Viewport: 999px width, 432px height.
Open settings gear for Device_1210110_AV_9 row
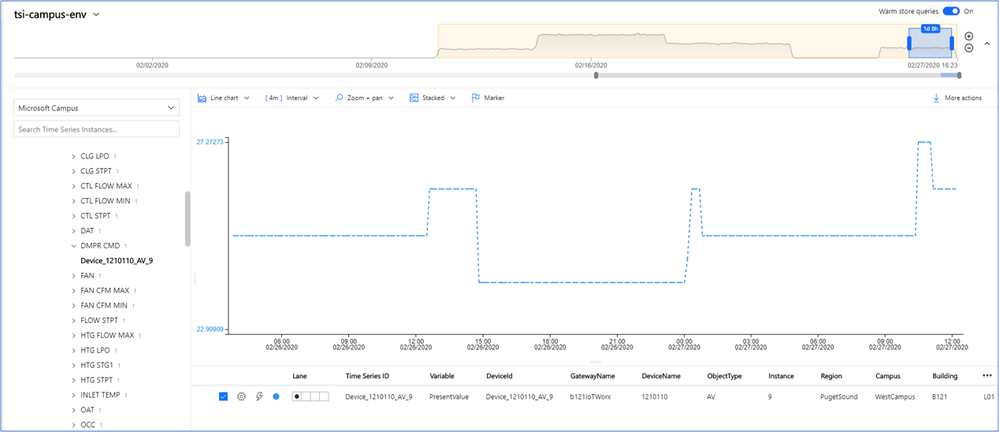click(x=241, y=396)
